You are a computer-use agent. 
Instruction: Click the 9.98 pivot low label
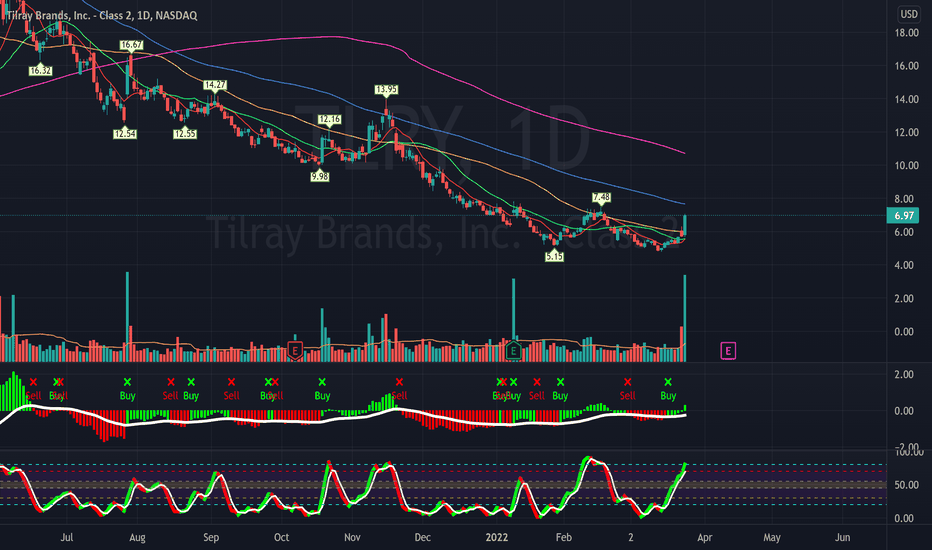(x=320, y=177)
